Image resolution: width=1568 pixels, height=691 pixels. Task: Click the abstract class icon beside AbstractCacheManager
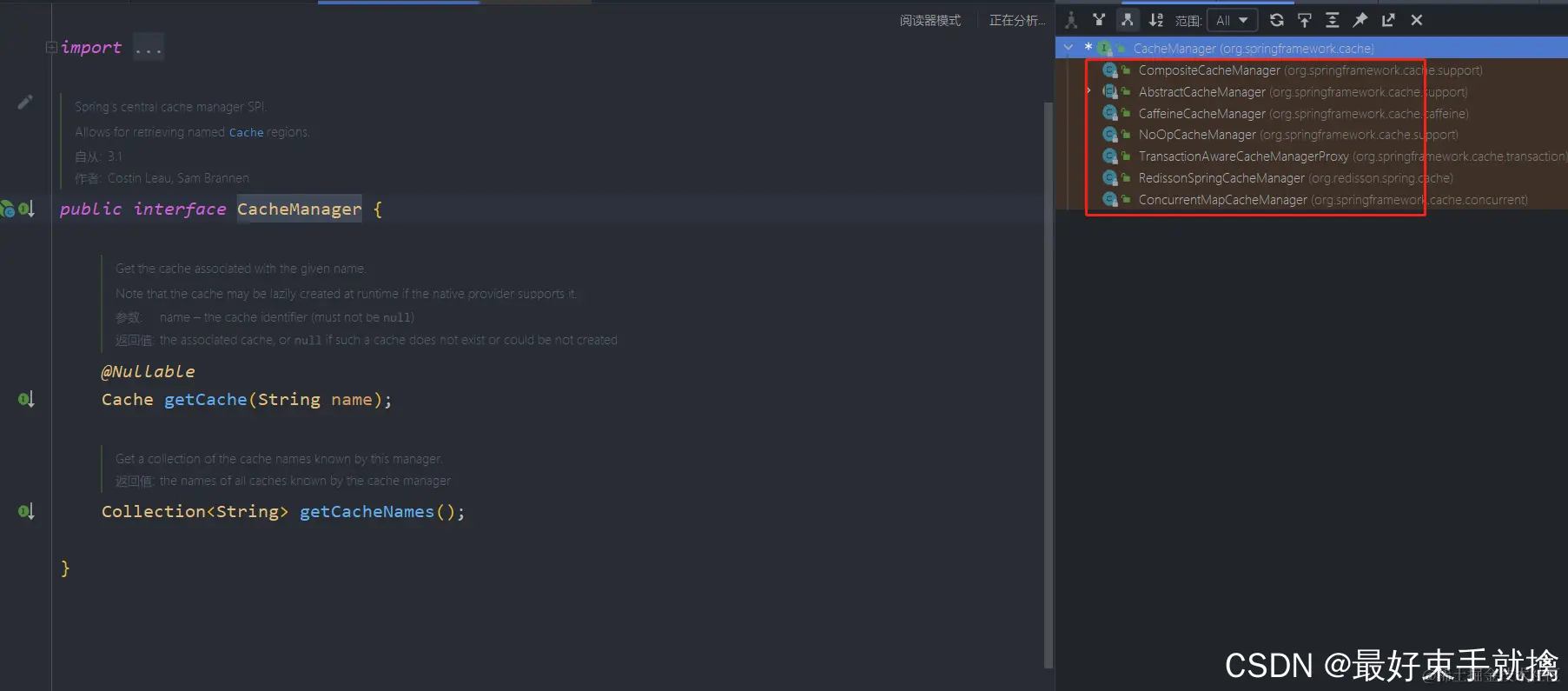click(1109, 91)
